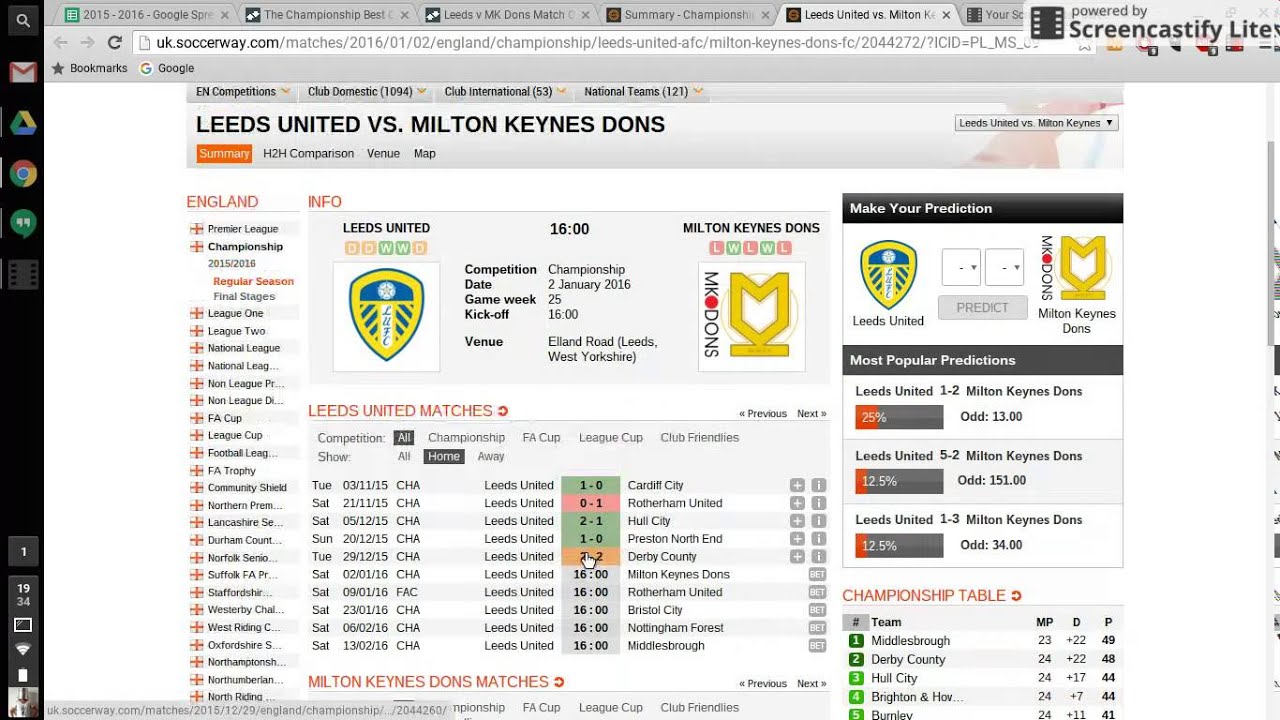Filter MK Dons matches to Club Friendlies
This screenshot has height=720, width=1280.
click(699, 708)
